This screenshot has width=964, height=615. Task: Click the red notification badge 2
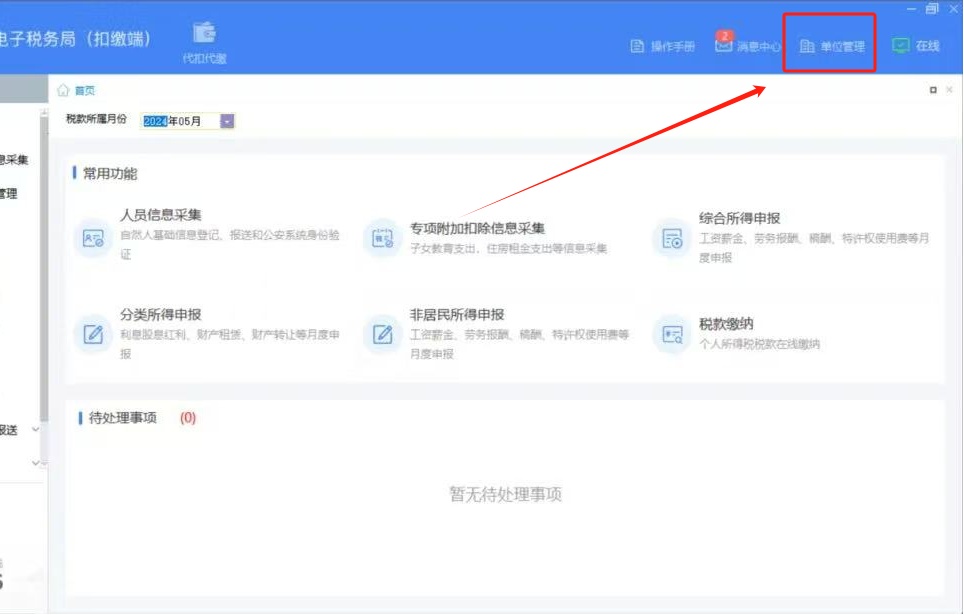[725, 36]
